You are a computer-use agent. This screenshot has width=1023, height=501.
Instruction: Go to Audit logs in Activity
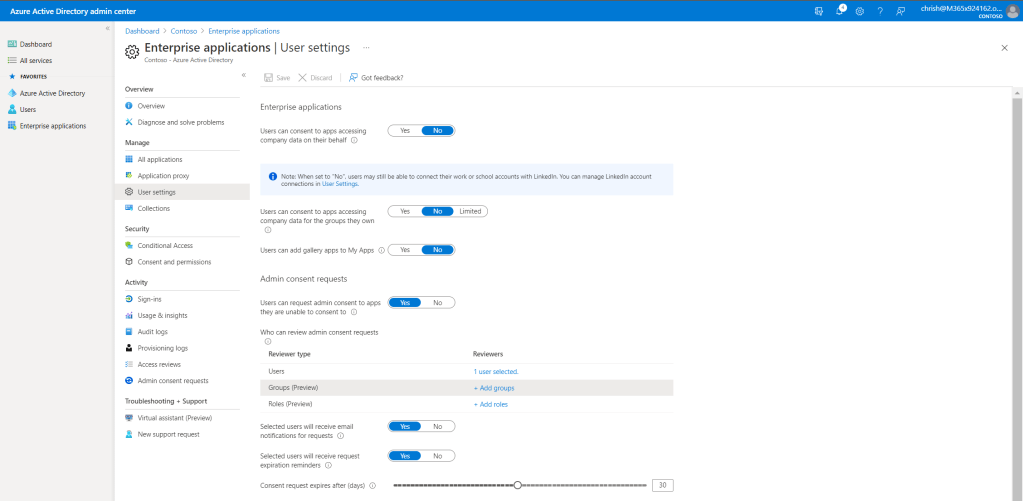(152, 331)
